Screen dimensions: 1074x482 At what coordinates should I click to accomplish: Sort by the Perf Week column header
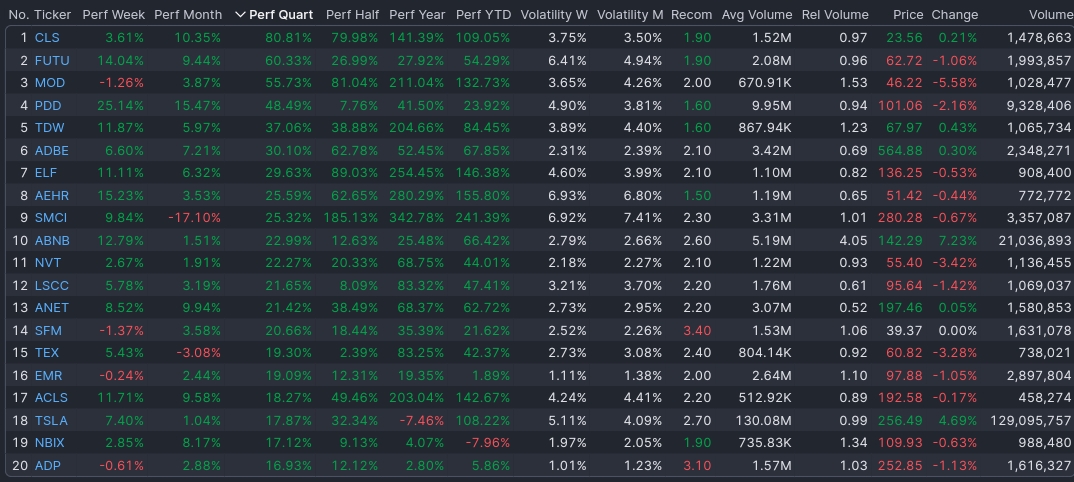[x=113, y=14]
